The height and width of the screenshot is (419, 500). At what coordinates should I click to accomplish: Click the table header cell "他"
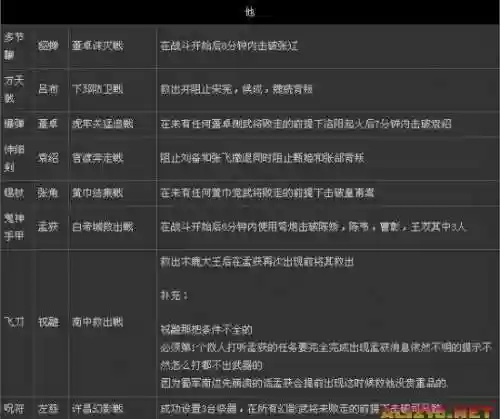(x=250, y=12)
